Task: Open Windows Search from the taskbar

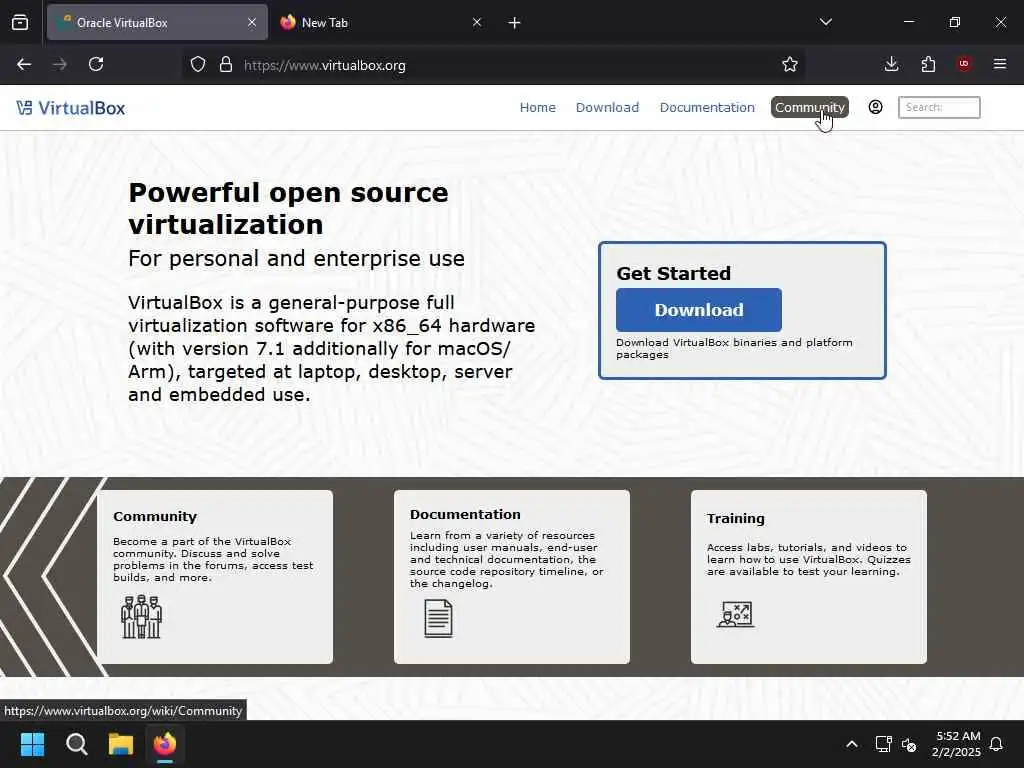Action: 76,744
